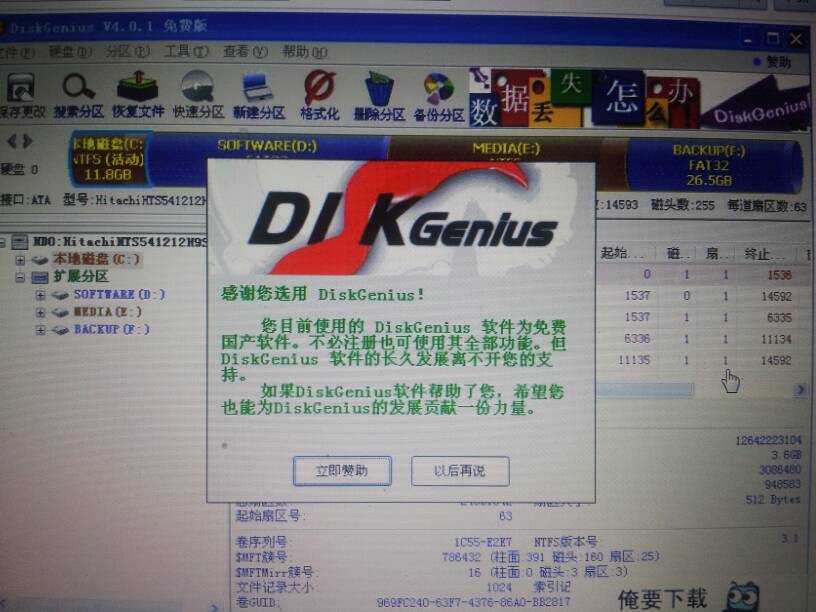The width and height of the screenshot is (816, 612).
Task: Select BACKUP (F:) label in the tree
Action: tap(111, 329)
